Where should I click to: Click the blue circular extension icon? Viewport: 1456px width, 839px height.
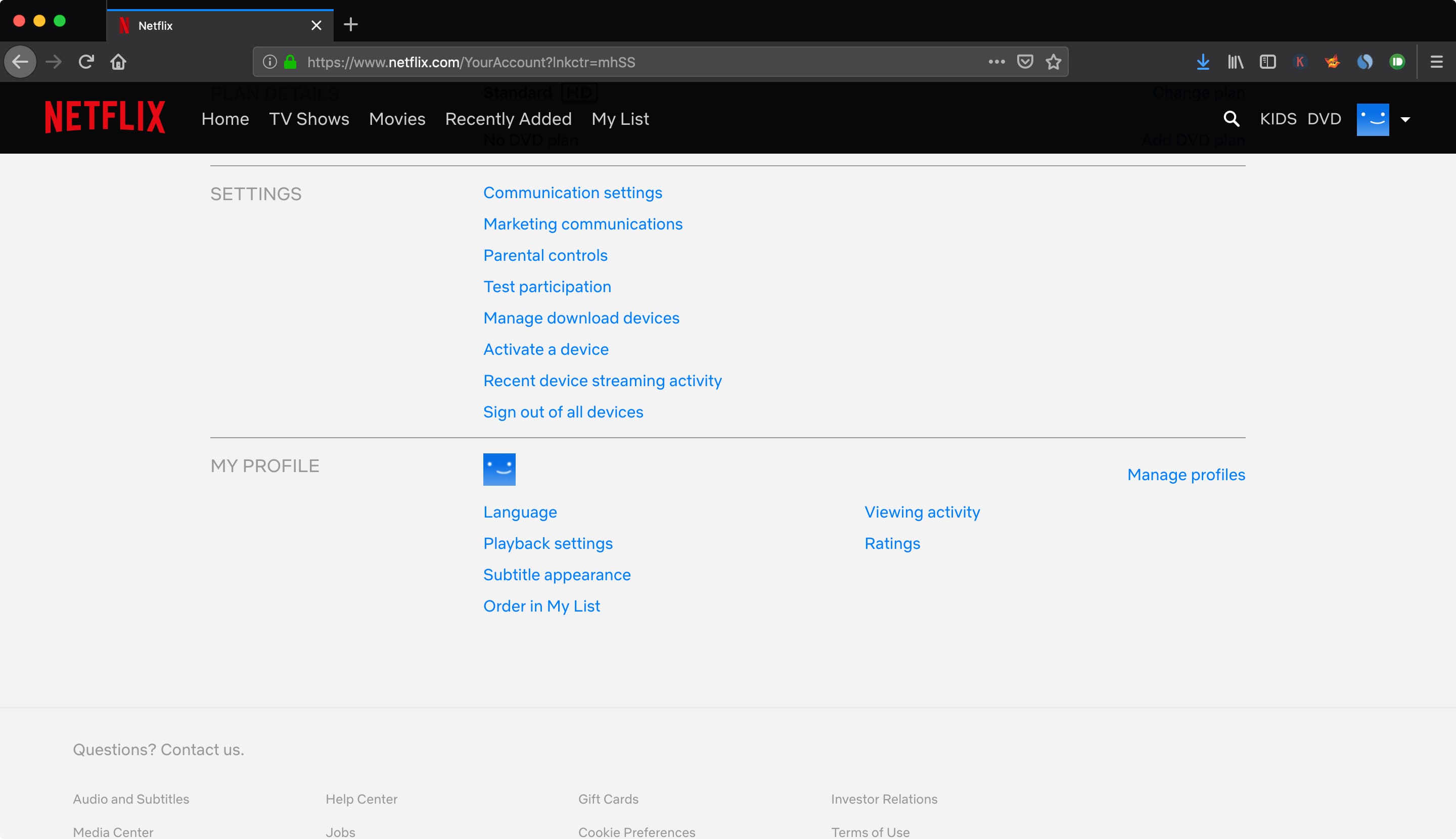(1364, 62)
